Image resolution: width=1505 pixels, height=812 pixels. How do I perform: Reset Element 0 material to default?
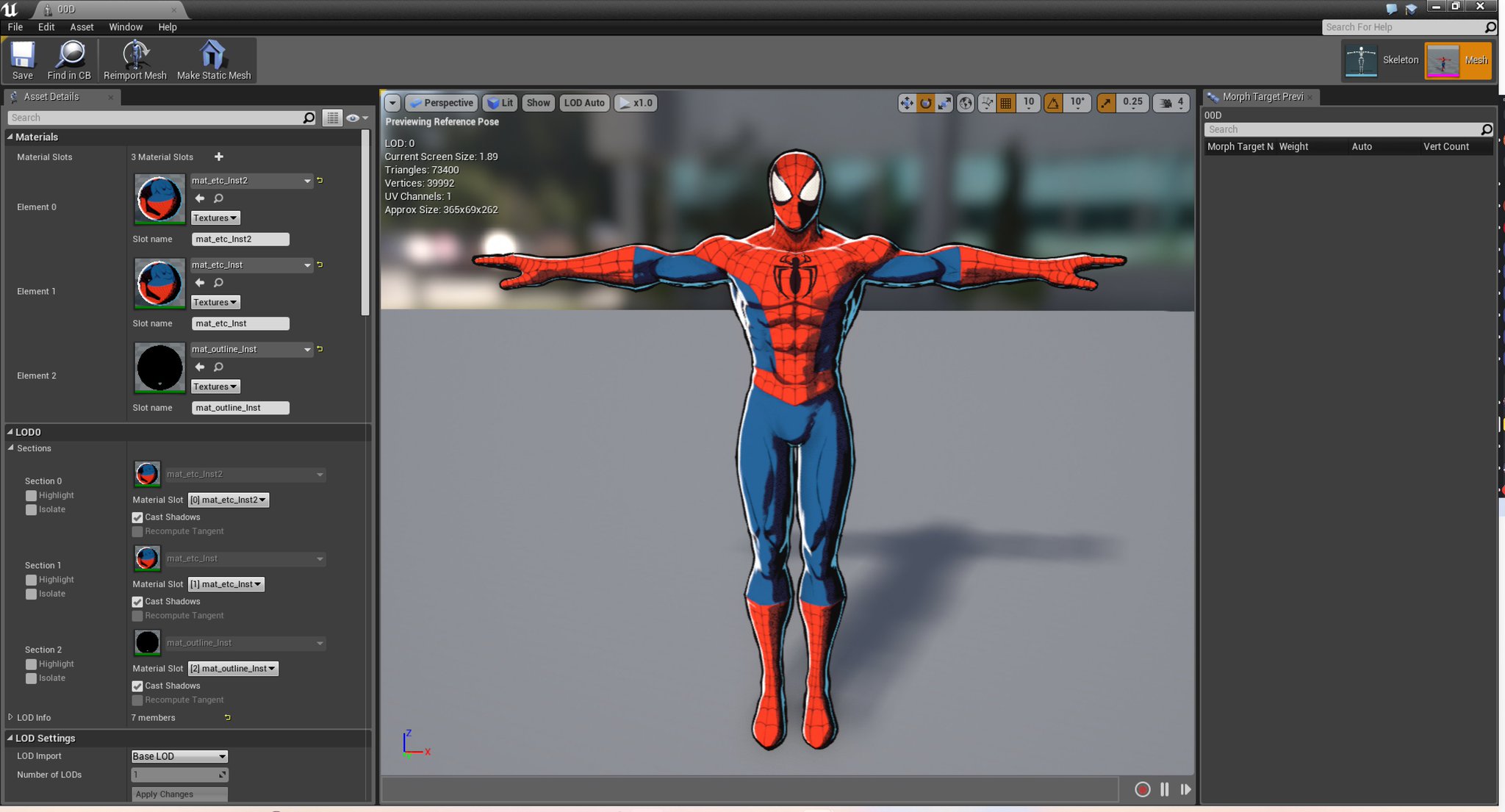[x=320, y=180]
